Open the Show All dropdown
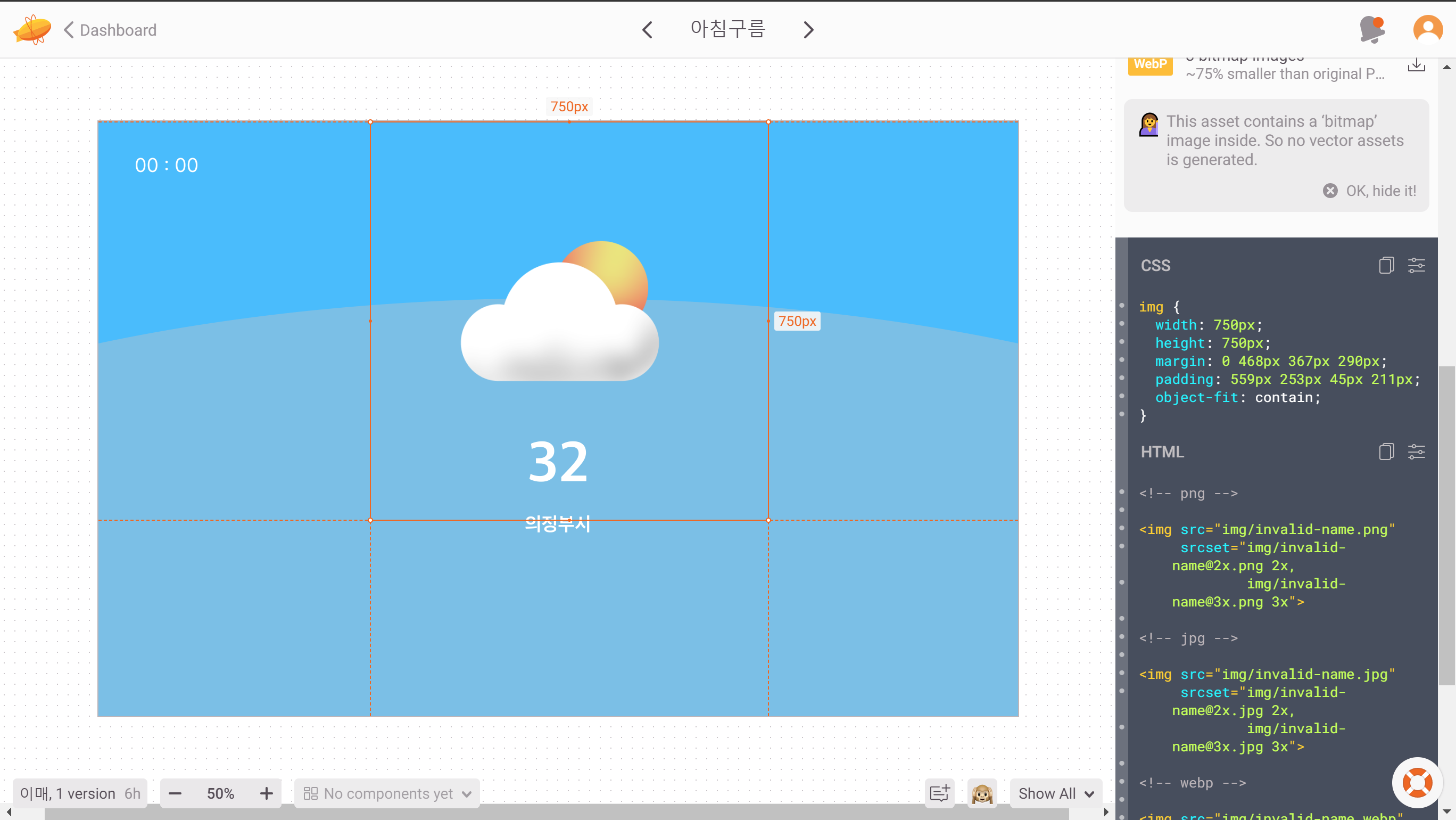Screen dimensions: 1456x820 pyautogui.click(x=1055, y=793)
